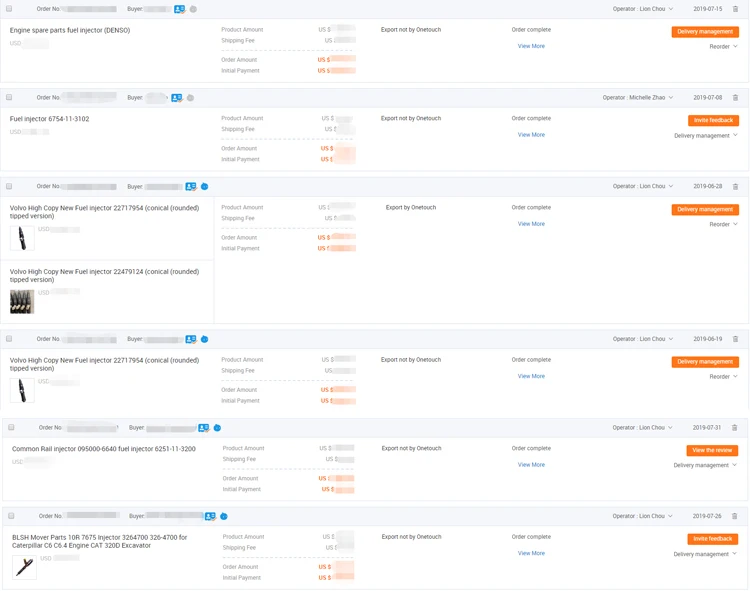Click Invite feedback on Fuel injector 6754-11-3102 order
This screenshot has height=591, width=750.
pos(713,120)
